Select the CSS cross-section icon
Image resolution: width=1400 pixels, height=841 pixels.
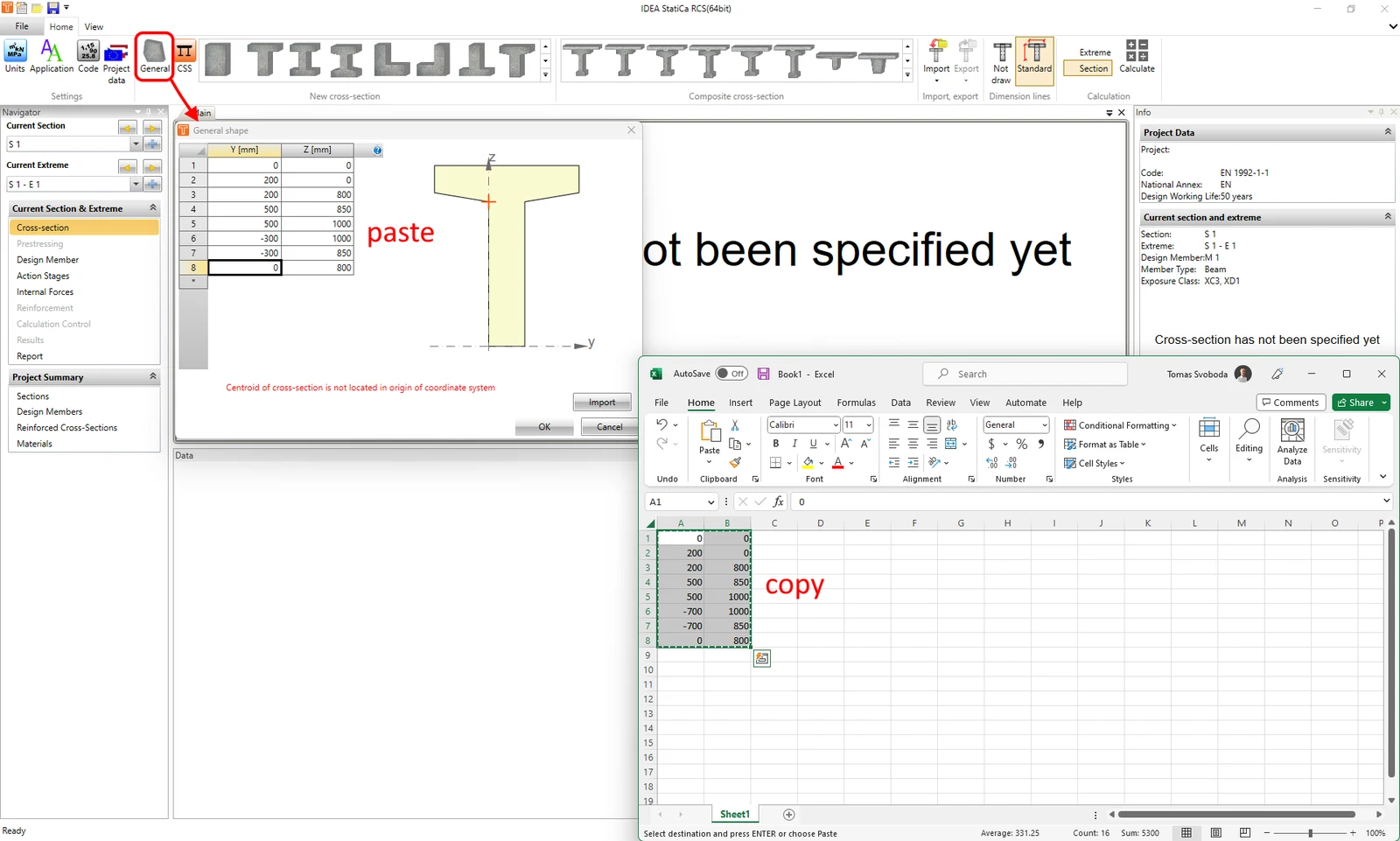tap(185, 57)
